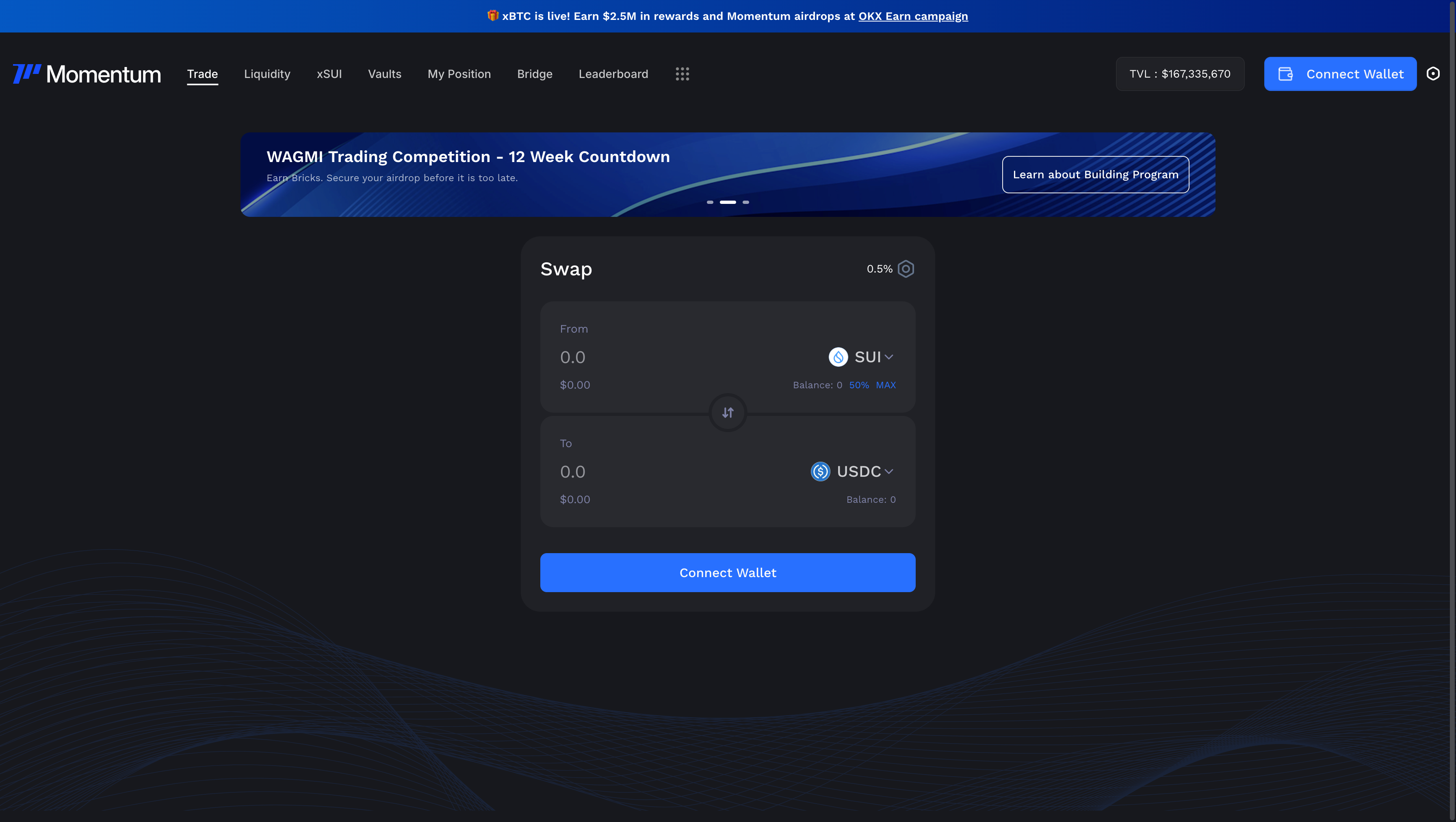This screenshot has height=822, width=1456.
Task: Click the WAGMI Trading Competition banner title
Action: (x=468, y=156)
